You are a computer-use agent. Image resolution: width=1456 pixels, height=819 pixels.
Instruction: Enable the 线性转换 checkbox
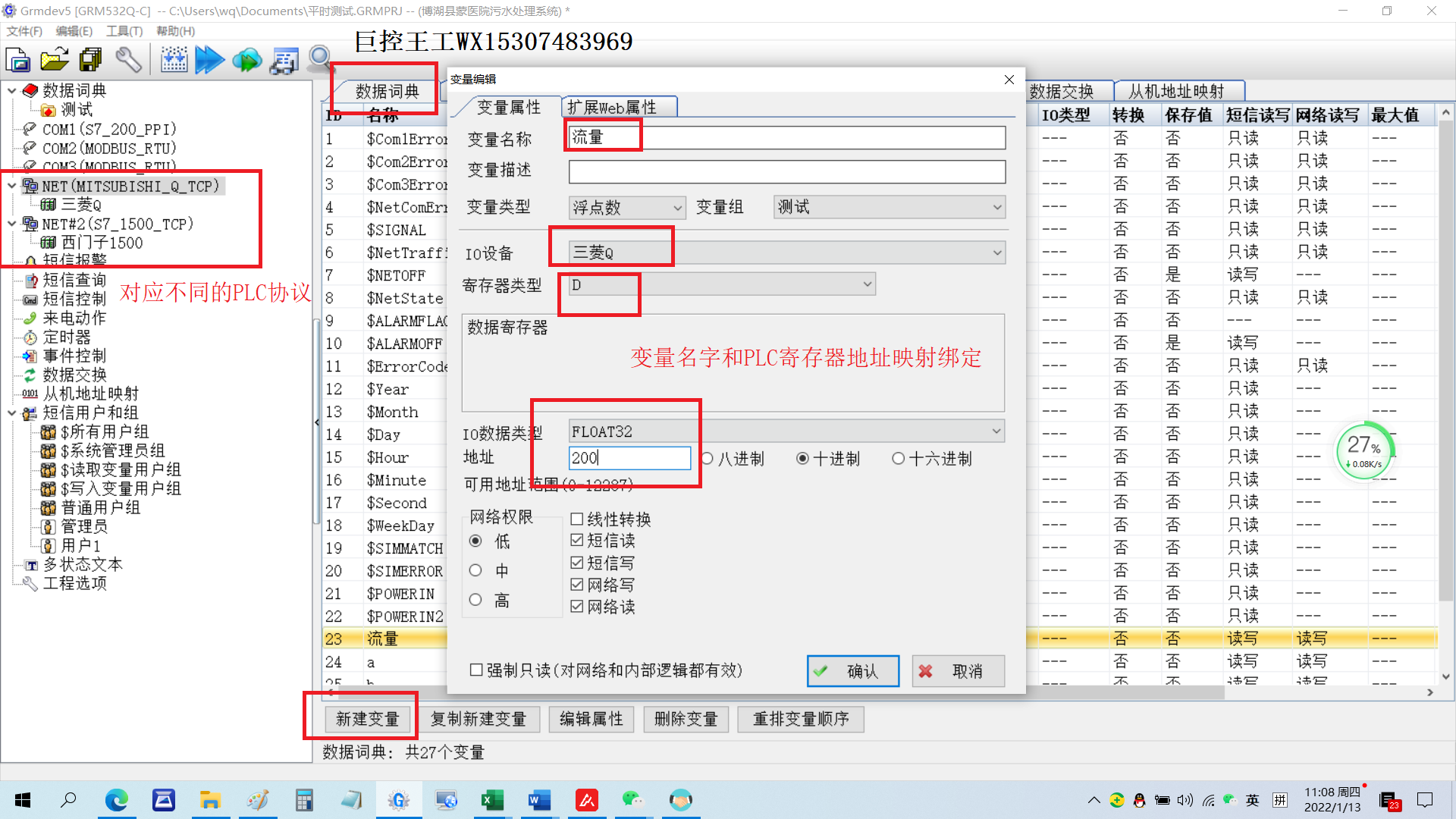(577, 519)
